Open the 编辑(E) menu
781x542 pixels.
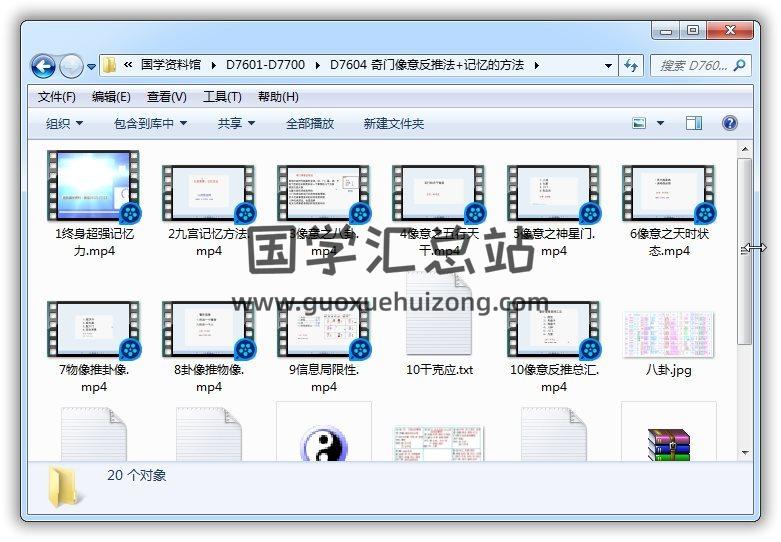click(x=111, y=97)
